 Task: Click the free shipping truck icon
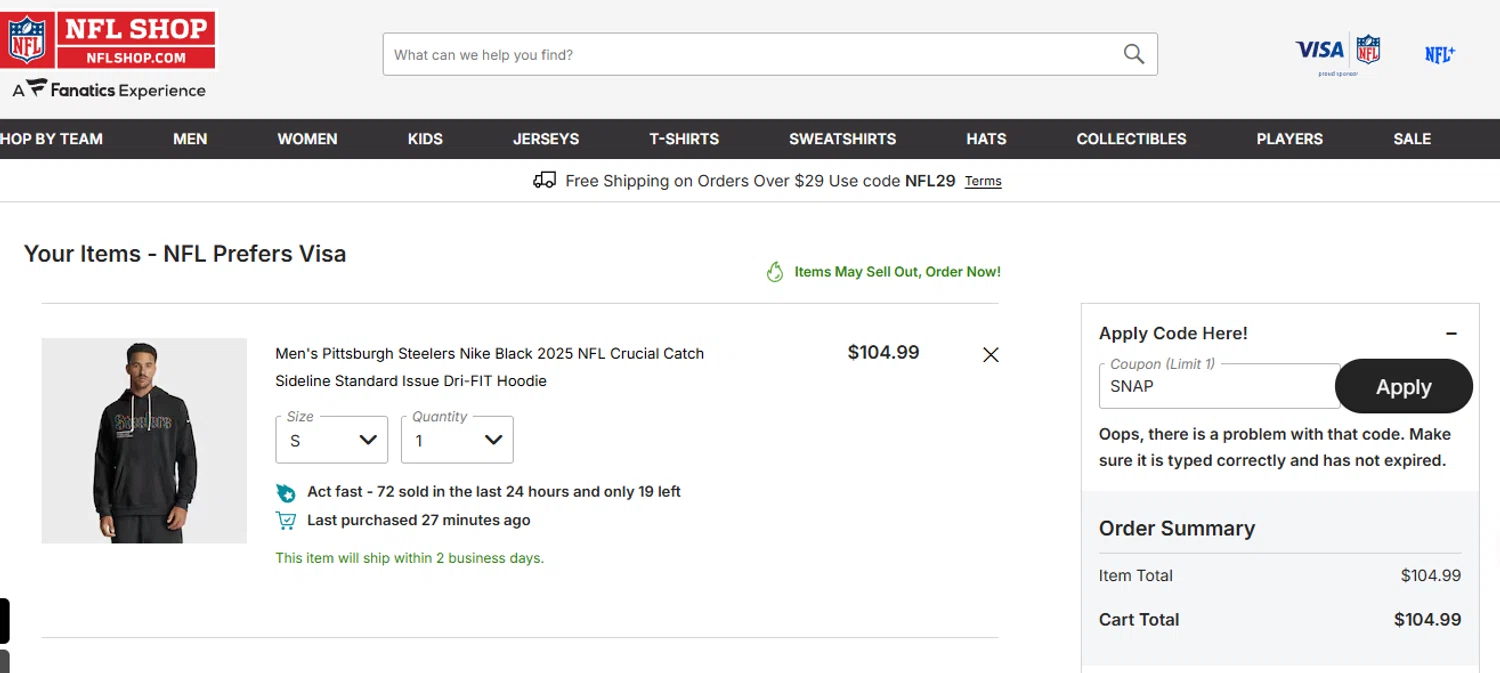click(544, 180)
